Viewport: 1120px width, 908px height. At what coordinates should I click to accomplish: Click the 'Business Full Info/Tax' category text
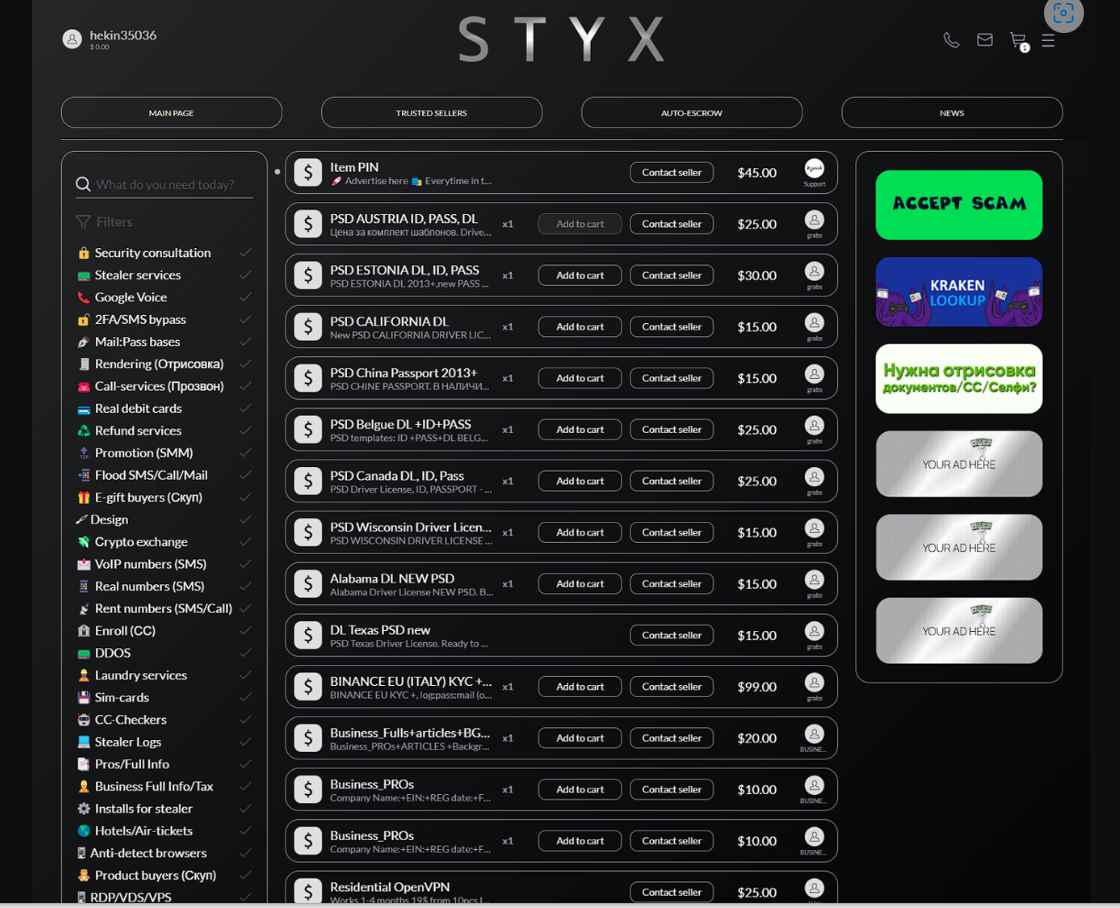click(x=154, y=786)
